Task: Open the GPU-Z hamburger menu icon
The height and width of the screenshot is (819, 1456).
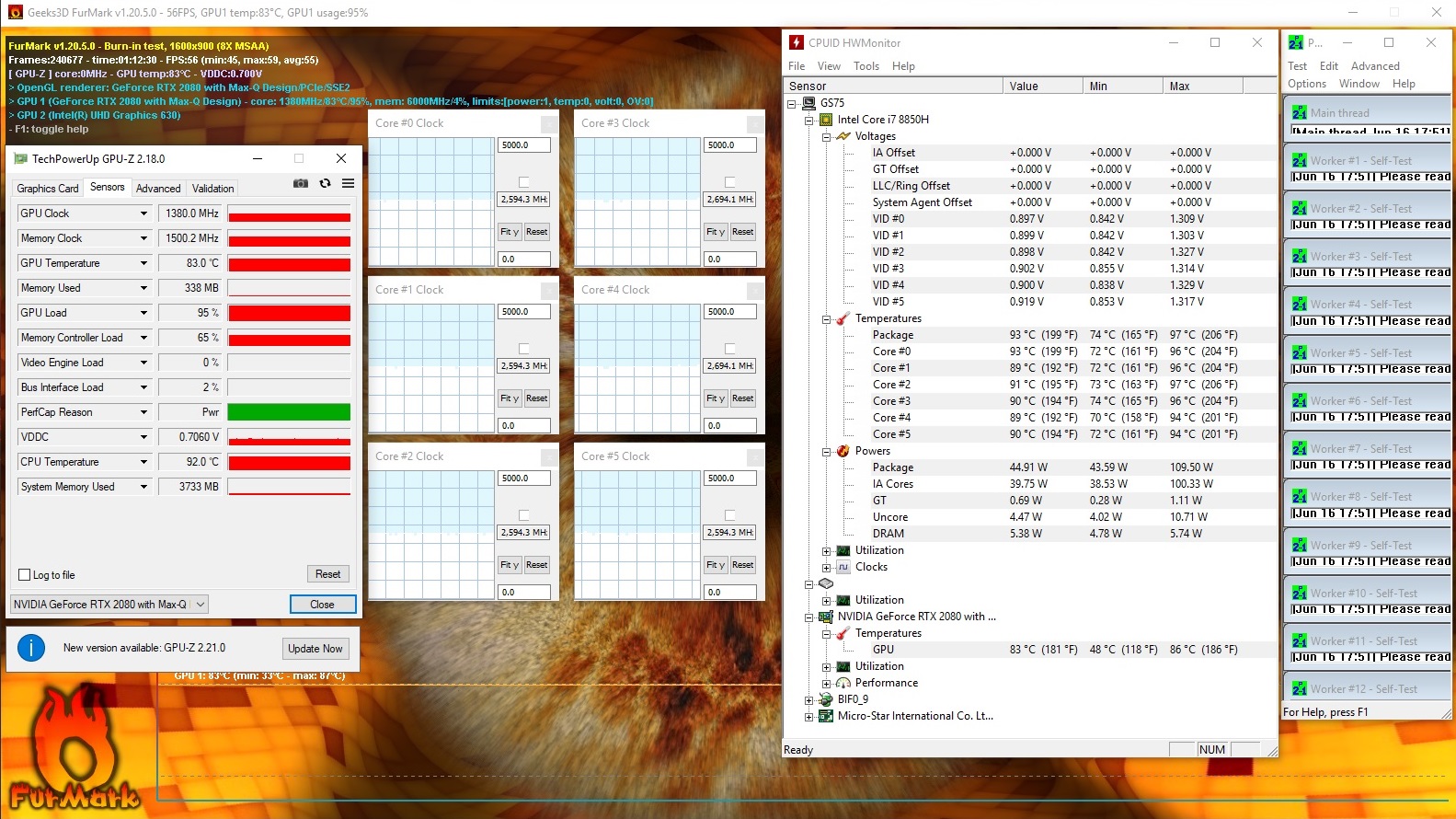Action: pyautogui.click(x=349, y=183)
